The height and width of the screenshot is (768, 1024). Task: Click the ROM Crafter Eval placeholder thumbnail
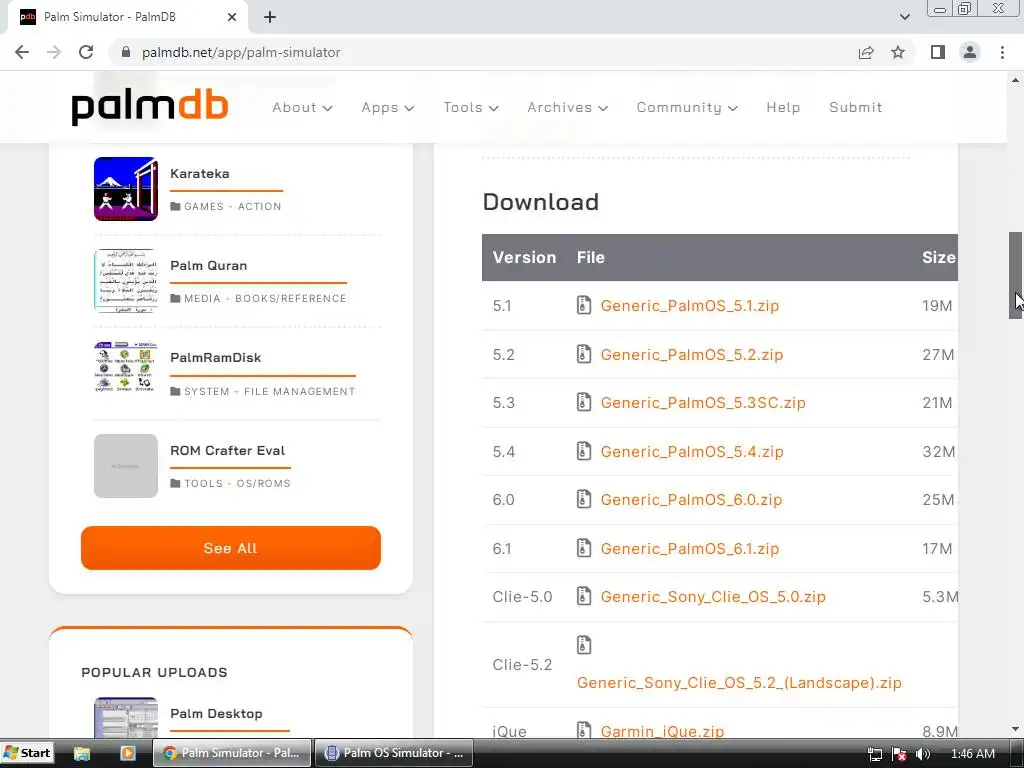click(126, 466)
